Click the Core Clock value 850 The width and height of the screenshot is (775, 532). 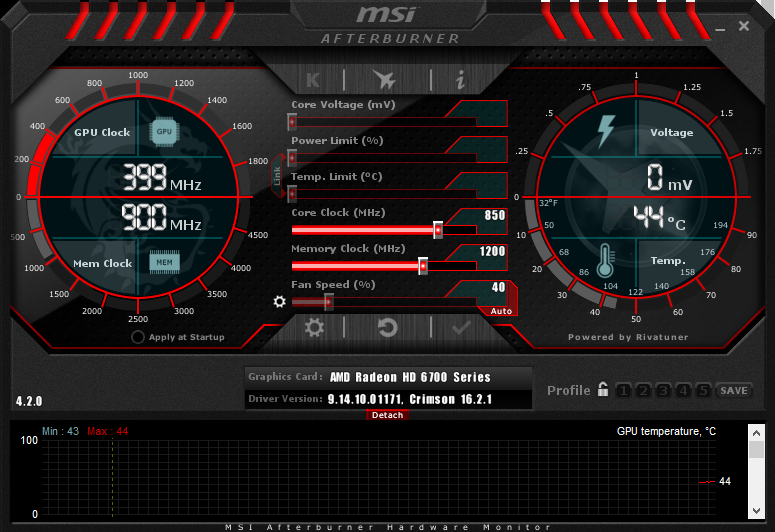pos(495,215)
